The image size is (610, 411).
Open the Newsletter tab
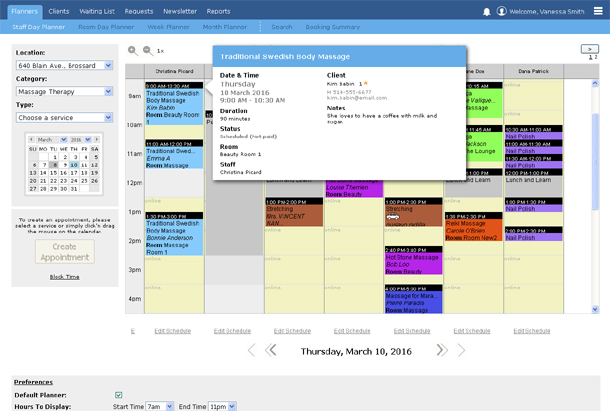point(180,12)
